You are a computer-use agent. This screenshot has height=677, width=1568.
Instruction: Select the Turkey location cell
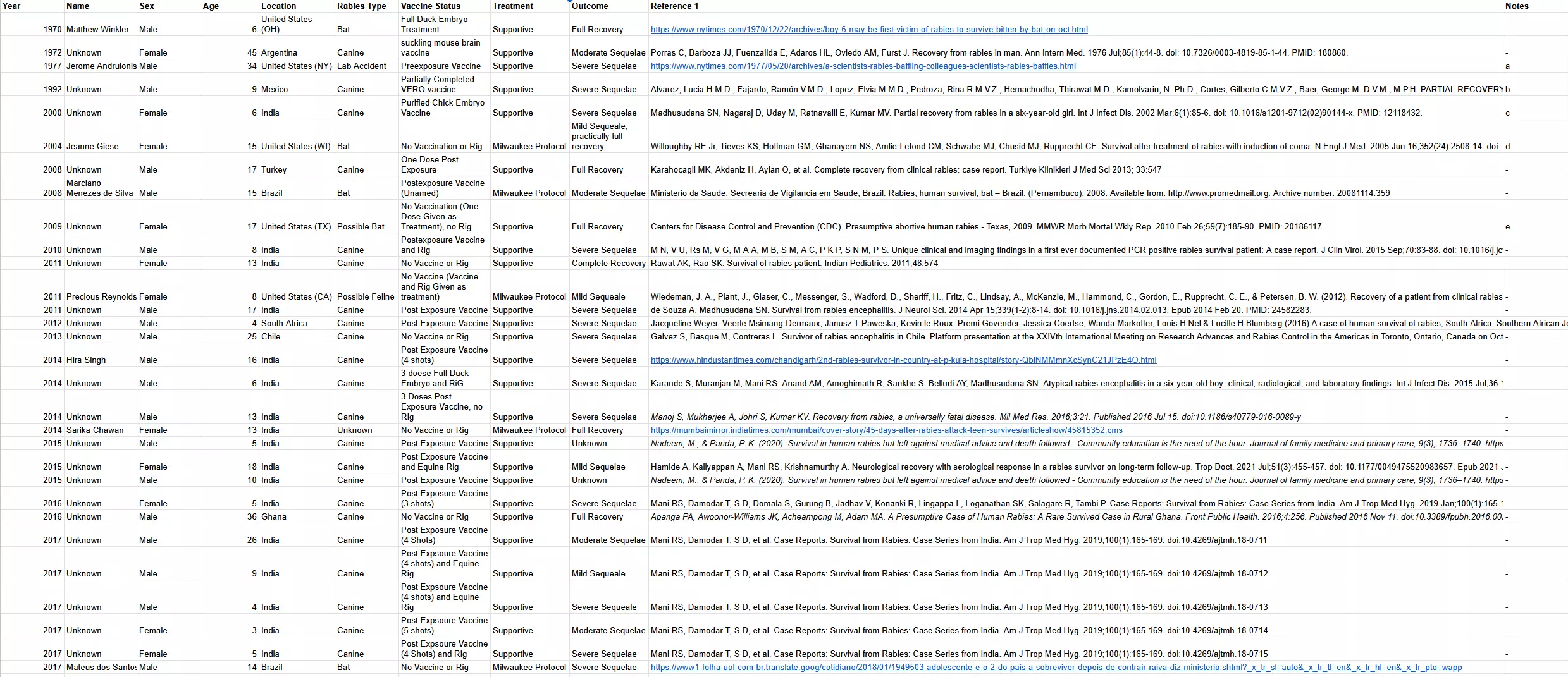point(297,165)
